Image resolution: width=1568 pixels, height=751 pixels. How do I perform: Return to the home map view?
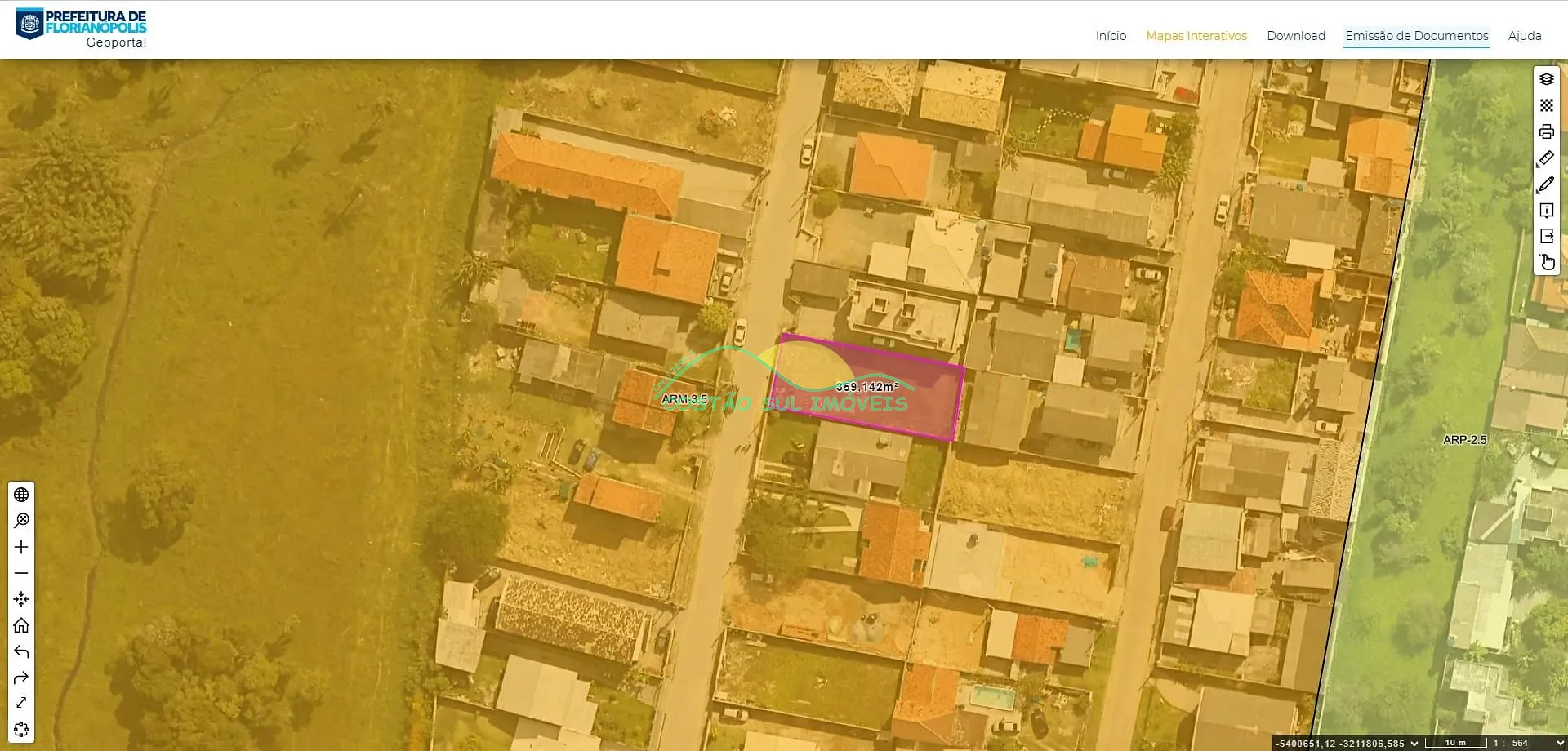21,625
